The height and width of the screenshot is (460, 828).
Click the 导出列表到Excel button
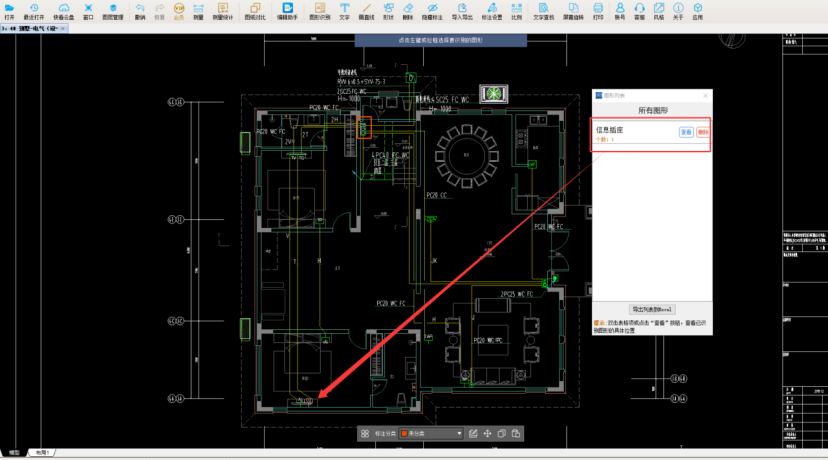tap(652, 309)
